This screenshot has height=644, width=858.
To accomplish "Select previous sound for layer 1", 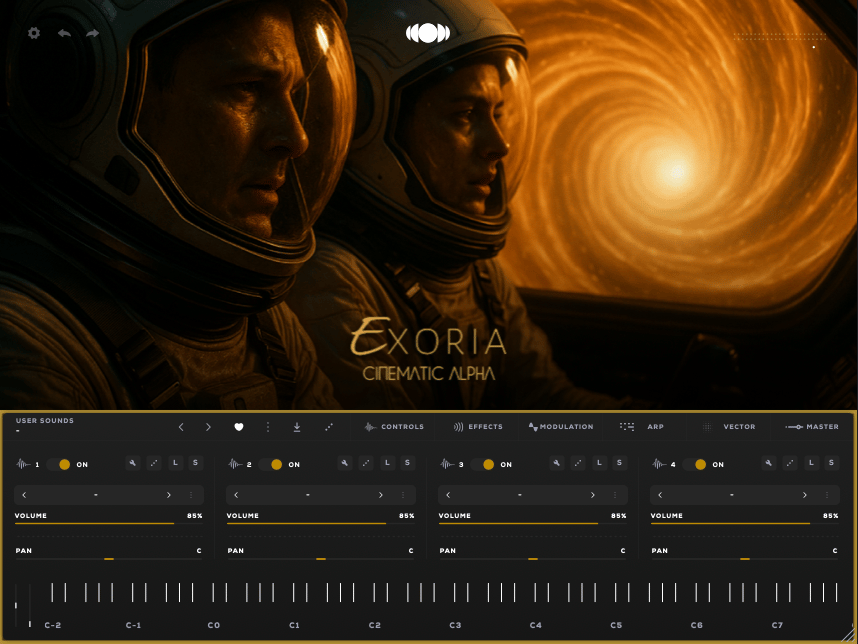I will (24, 495).
